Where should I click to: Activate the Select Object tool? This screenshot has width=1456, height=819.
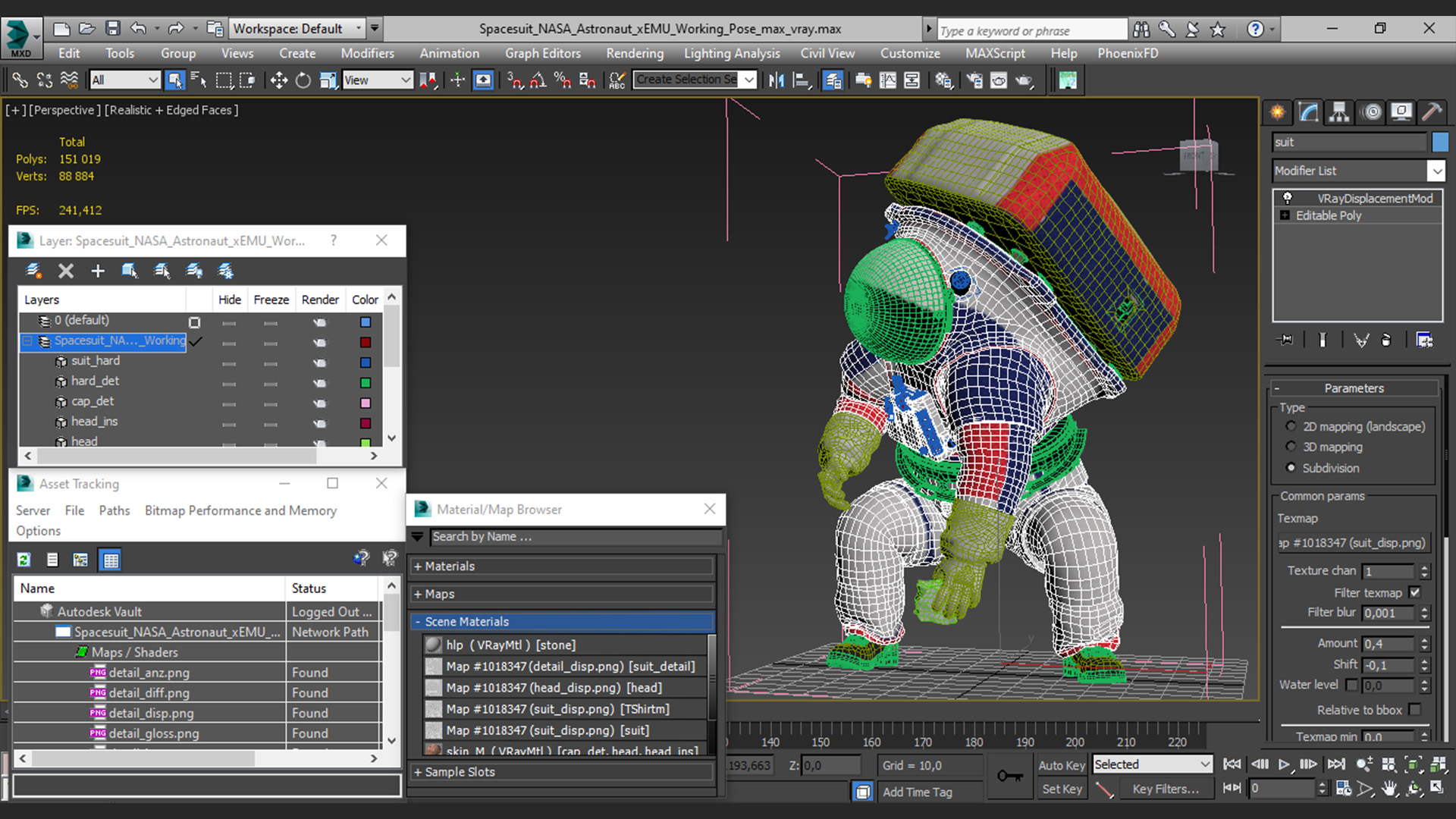[175, 80]
